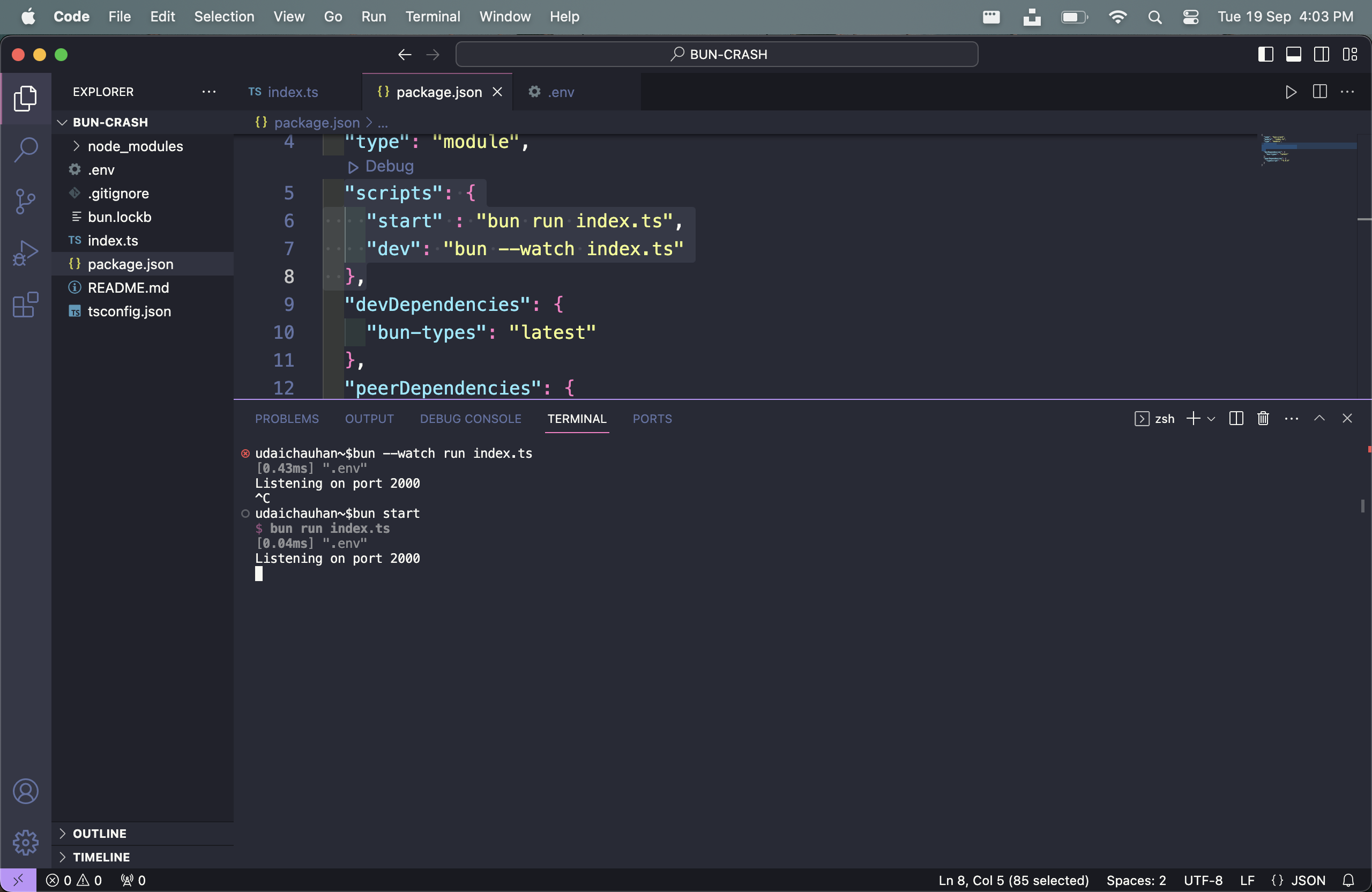Click the BUN-CRASH command center search field

[716, 54]
